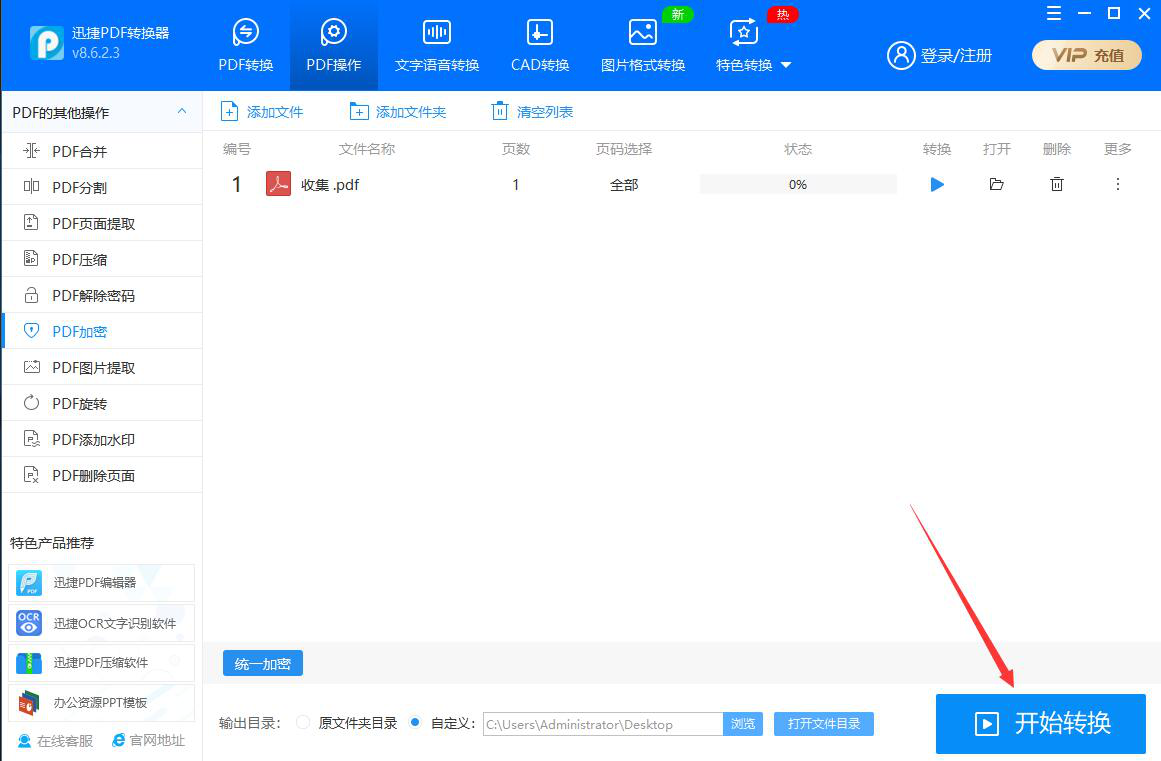Select PDF添加水印 in the sidebar
Image resolution: width=1161 pixels, height=761 pixels.
(102, 439)
